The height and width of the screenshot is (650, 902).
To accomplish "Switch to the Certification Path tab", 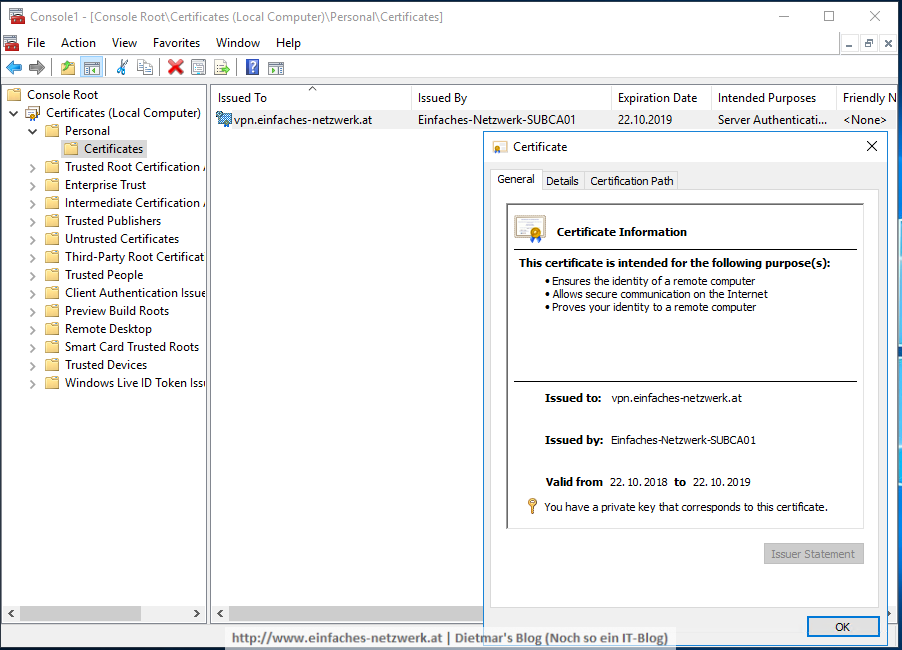I will click(x=632, y=181).
